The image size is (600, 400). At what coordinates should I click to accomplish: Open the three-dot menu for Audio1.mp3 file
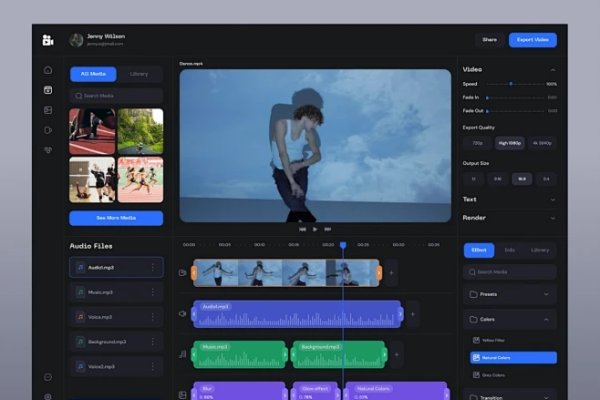tap(152, 267)
